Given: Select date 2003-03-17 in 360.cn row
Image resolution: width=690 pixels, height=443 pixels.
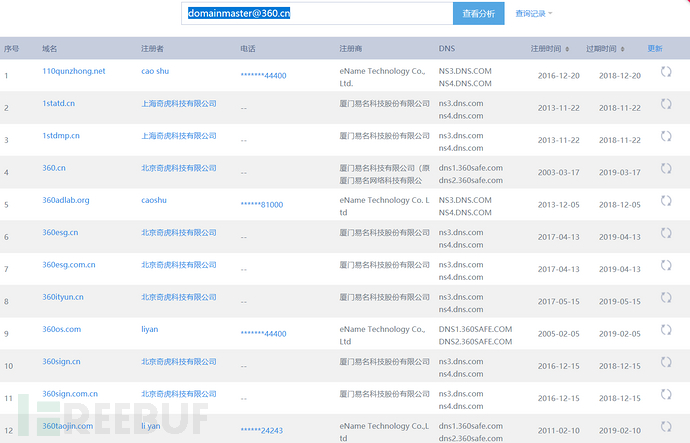Looking at the screenshot, I should 558,172.
